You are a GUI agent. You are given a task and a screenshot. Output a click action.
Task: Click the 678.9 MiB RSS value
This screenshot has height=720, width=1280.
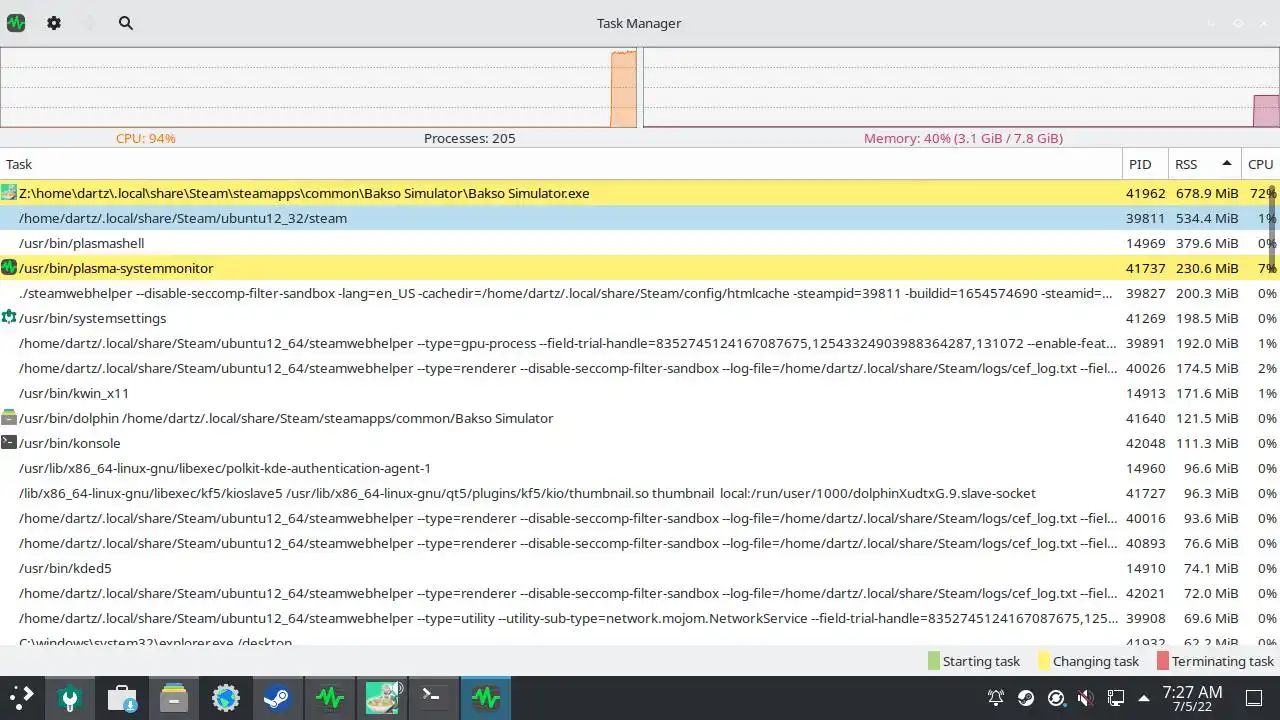pyautogui.click(x=1207, y=193)
